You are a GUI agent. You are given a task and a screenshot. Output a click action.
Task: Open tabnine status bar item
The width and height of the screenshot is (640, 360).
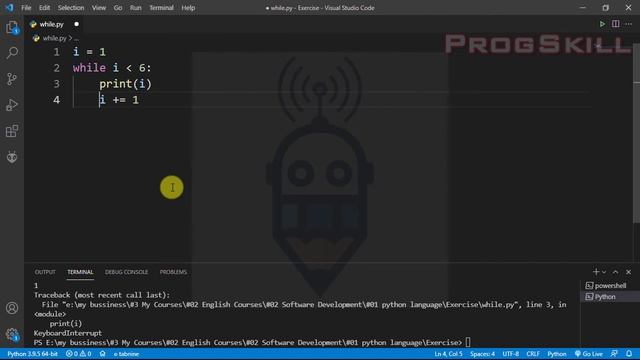pos(126,354)
